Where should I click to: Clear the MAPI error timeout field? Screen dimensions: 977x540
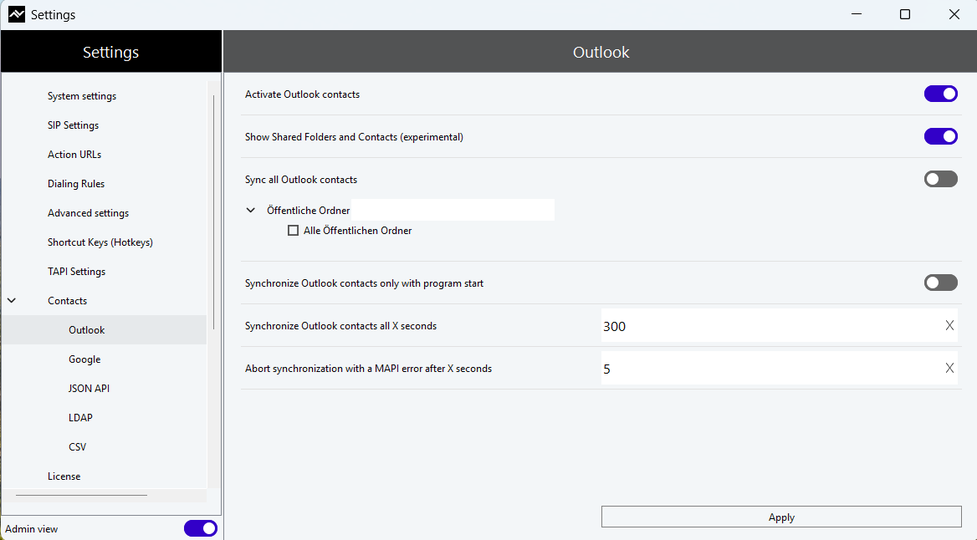pos(949,368)
